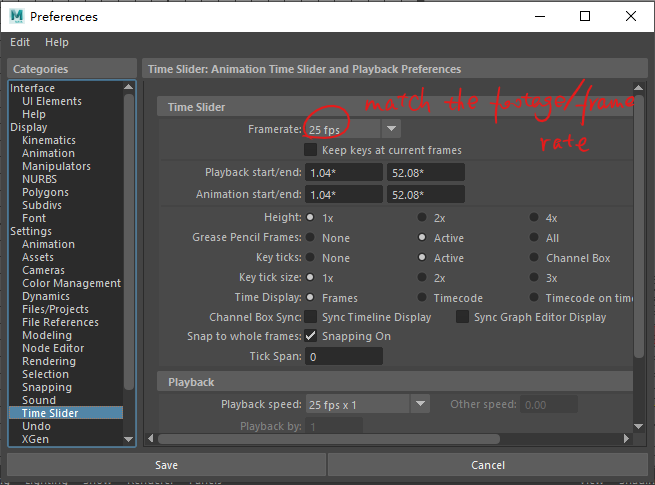Toggle Keep keys at current frames checkbox

(310, 150)
